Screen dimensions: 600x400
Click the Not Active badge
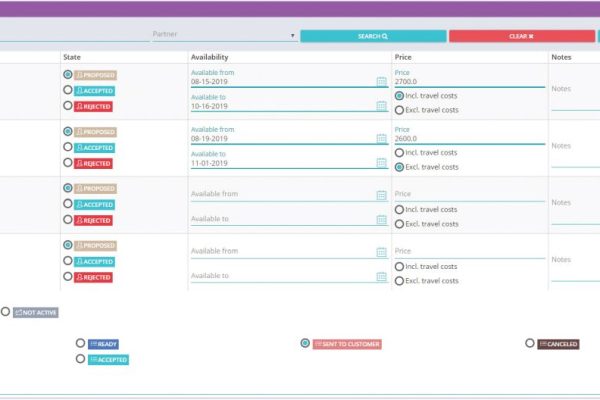[36, 313]
